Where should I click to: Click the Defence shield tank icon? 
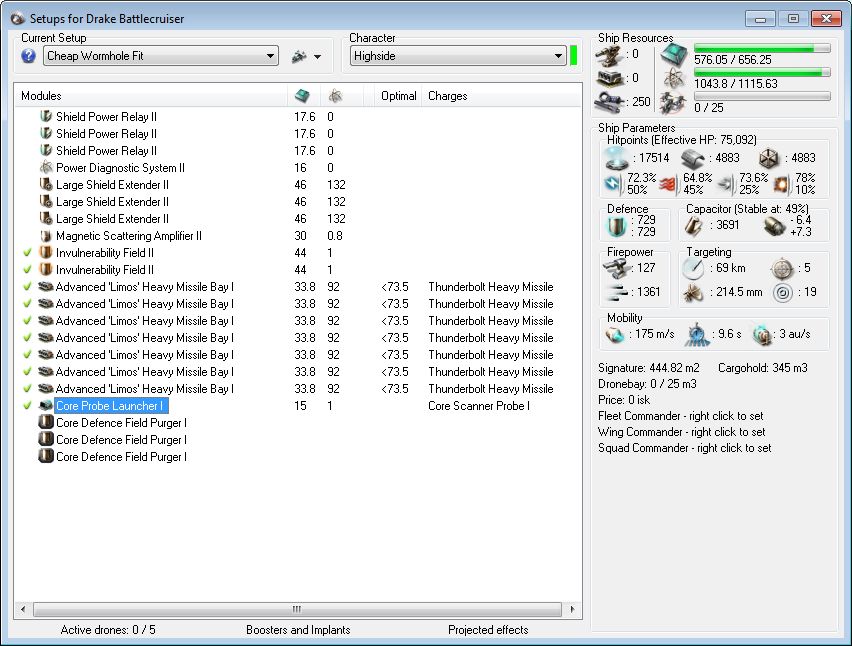[x=617, y=226]
